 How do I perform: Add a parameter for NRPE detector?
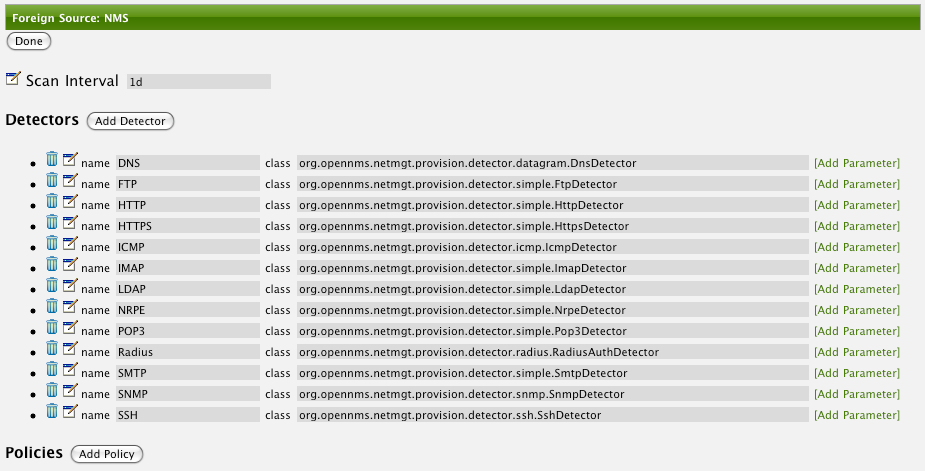[856, 310]
